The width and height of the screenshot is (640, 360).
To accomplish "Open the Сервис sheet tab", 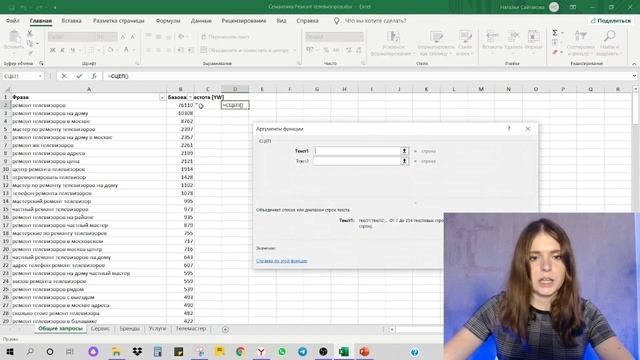I will [100, 329].
